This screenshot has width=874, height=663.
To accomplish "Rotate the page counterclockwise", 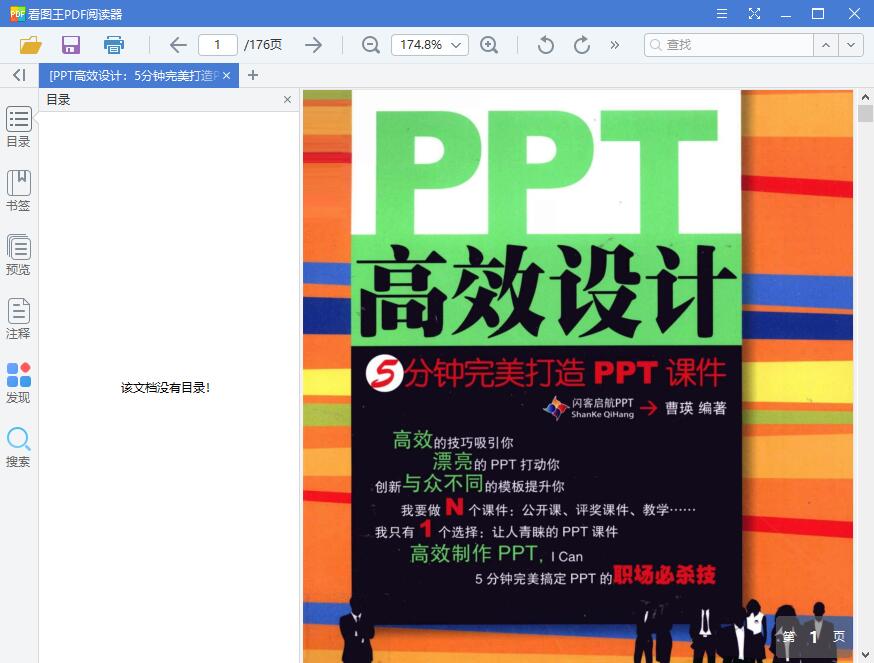I will coord(546,45).
